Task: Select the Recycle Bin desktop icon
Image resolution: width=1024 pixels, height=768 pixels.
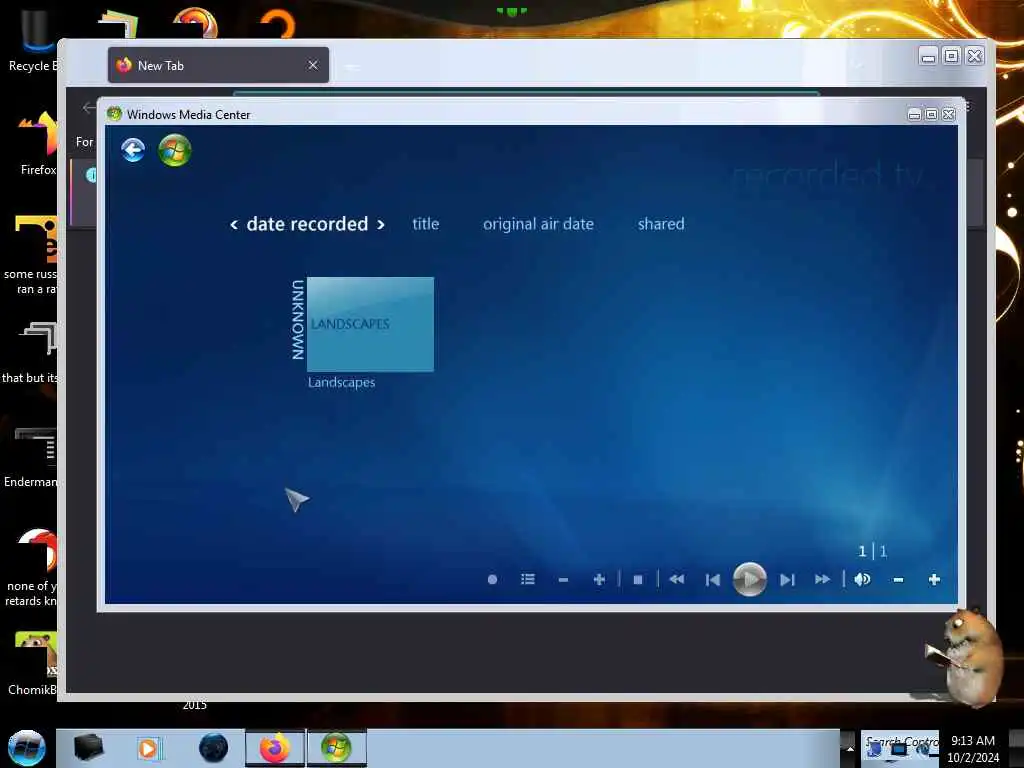Action: pos(31,40)
